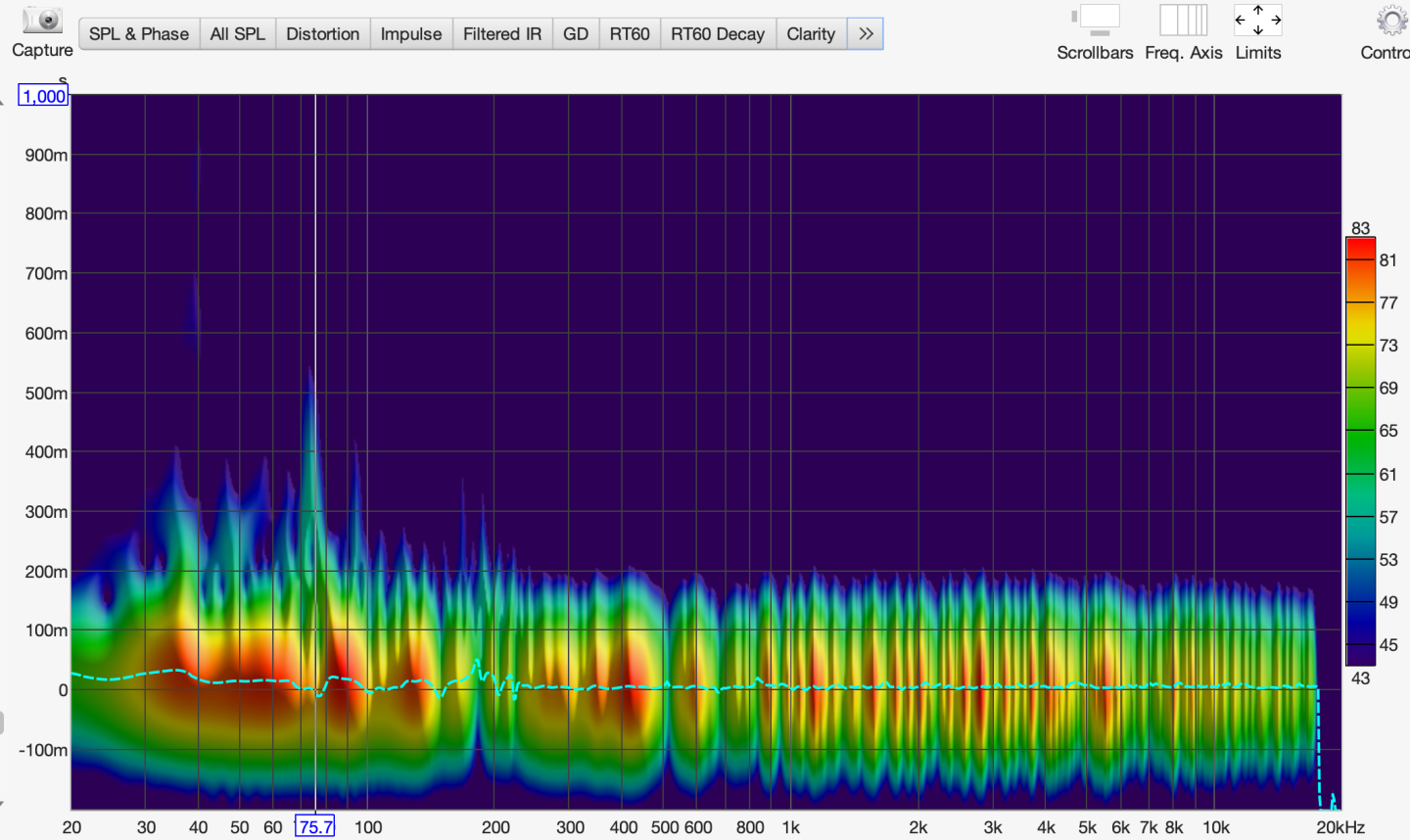Expand more graph tabs with chevron
This screenshot has height=840, width=1410.
click(865, 34)
